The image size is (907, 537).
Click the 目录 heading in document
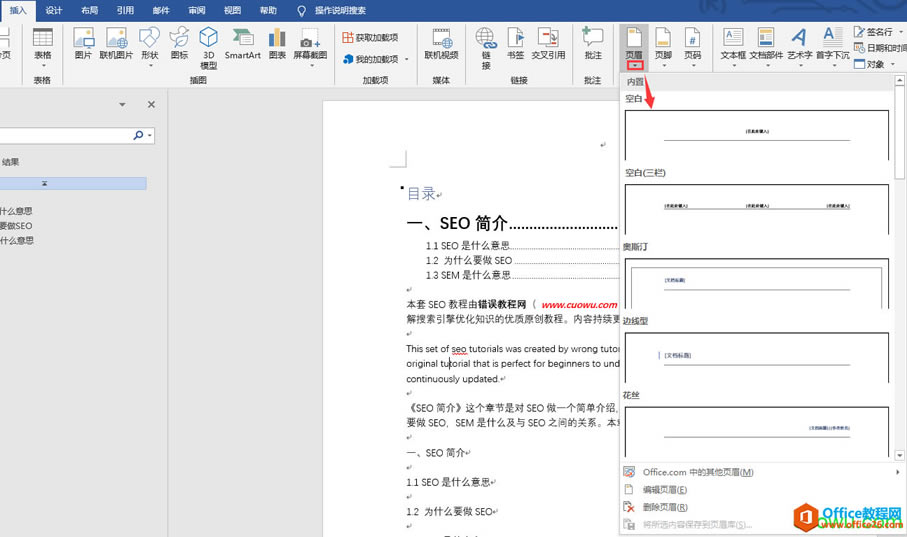[x=421, y=193]
